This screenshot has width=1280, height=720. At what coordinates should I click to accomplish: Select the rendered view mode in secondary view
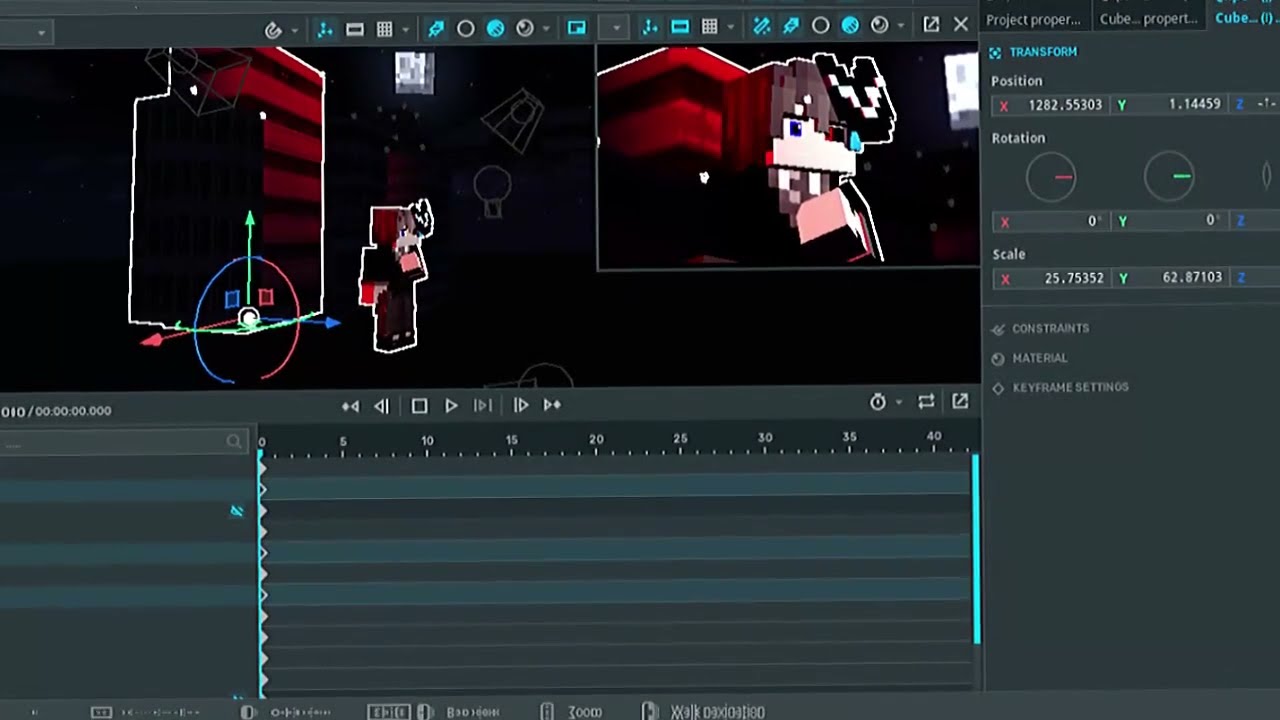[879, 25]
